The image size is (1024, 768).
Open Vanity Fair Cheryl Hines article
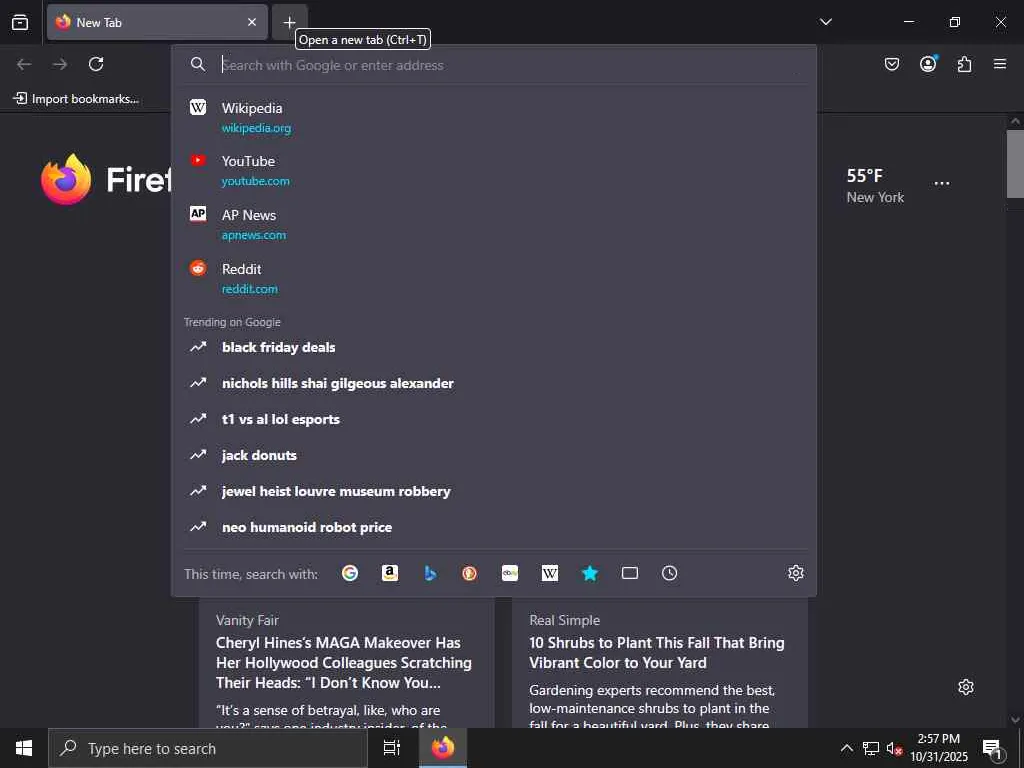[346, 662]
